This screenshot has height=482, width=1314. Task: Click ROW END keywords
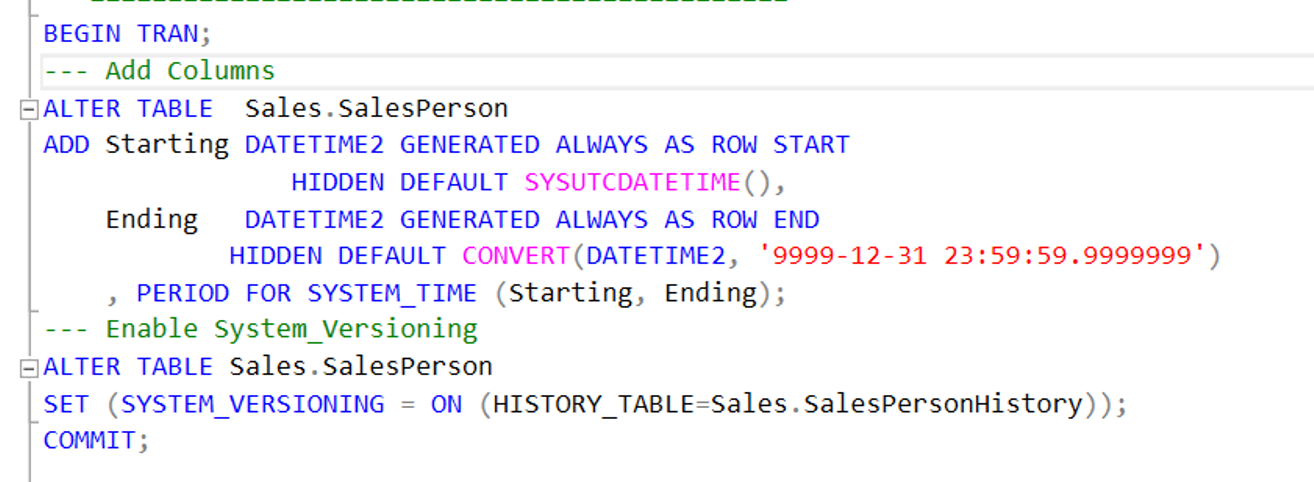765,219
